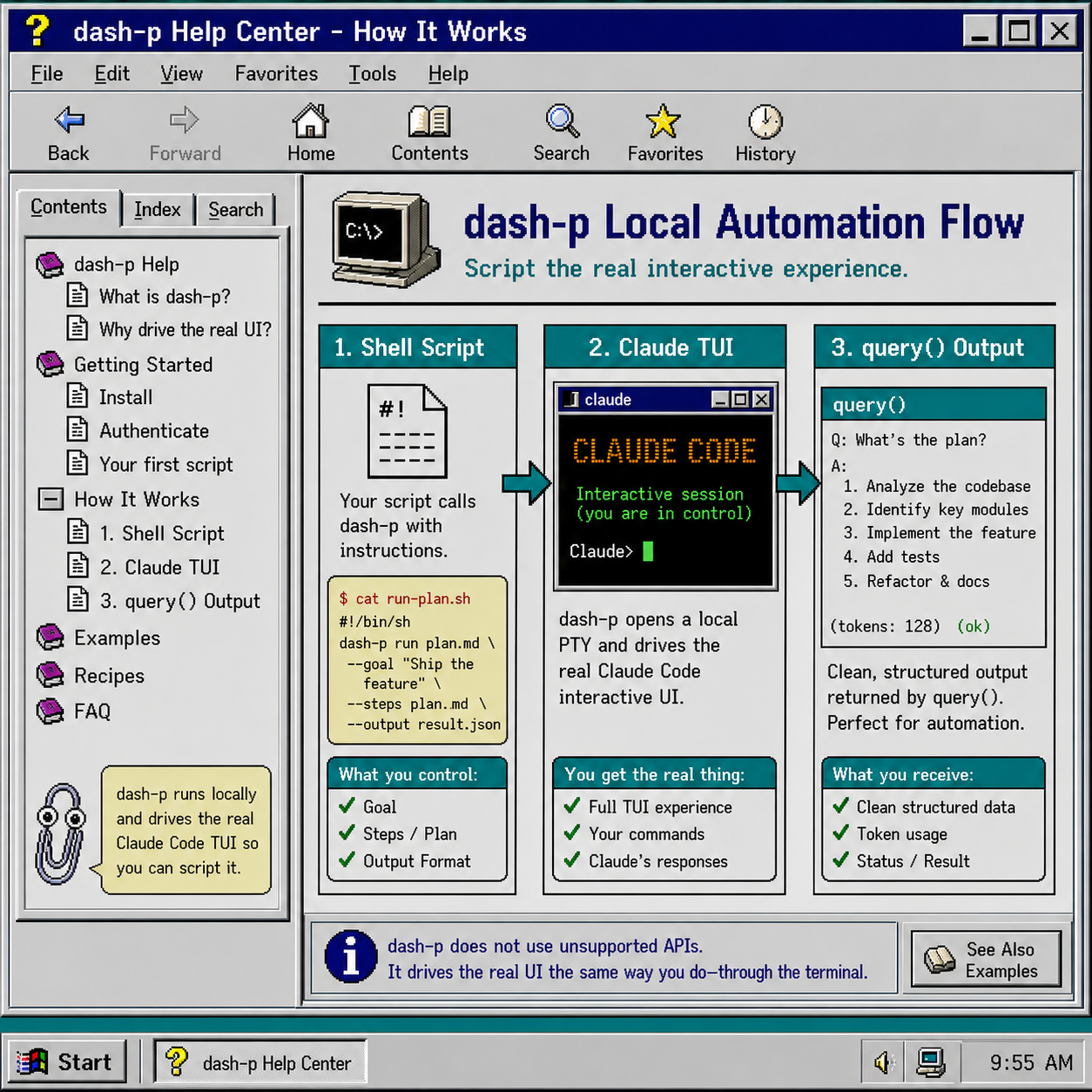Open the View menu
Viewport: 1092px width, 1092px height.
coord(181,74)
